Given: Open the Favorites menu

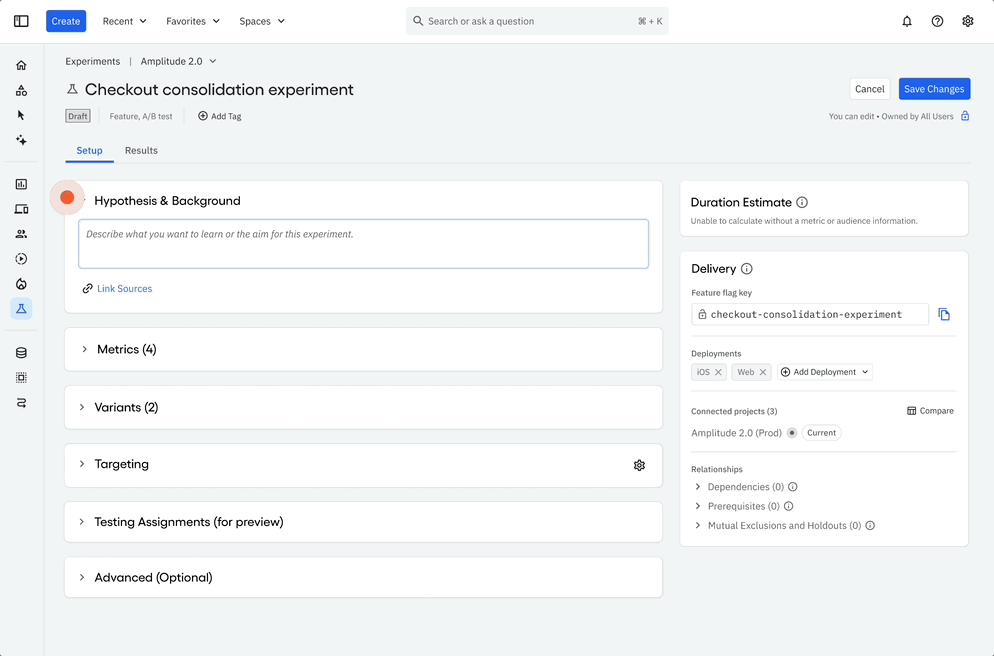Looking at the screenshot, I should pyautogui.click(x=193, y=21).
